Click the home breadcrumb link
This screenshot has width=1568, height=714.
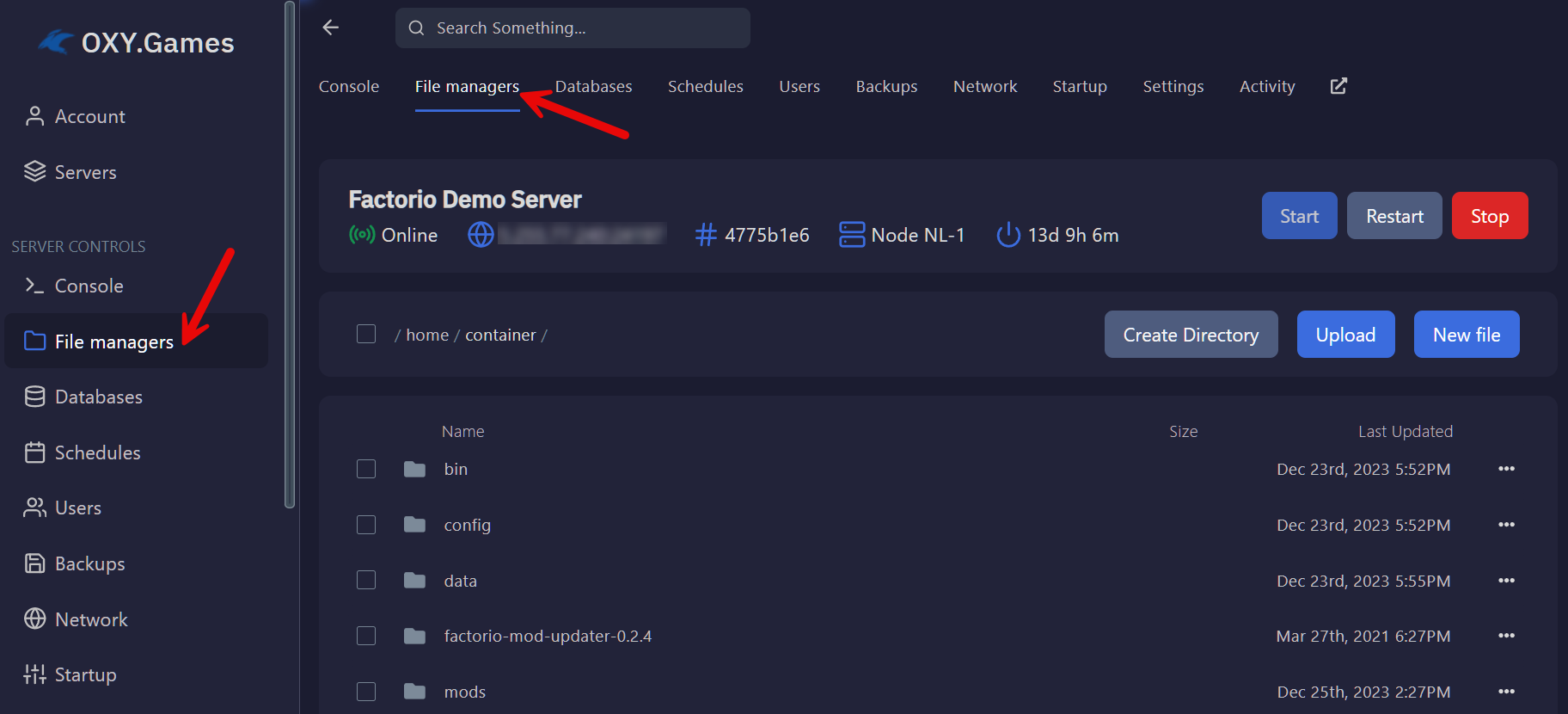427,335
